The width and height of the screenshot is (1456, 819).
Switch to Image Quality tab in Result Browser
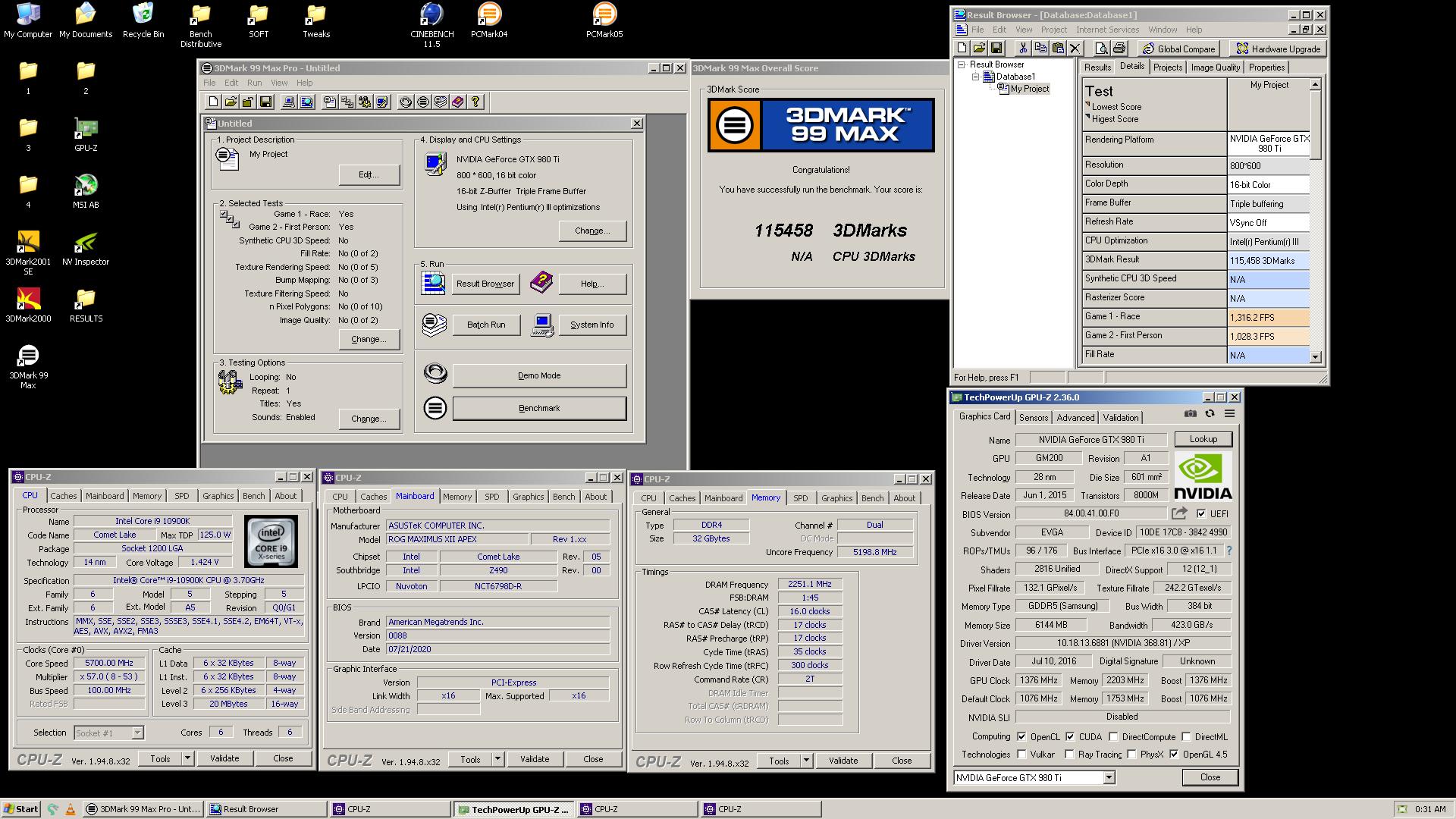point(1215,67)
